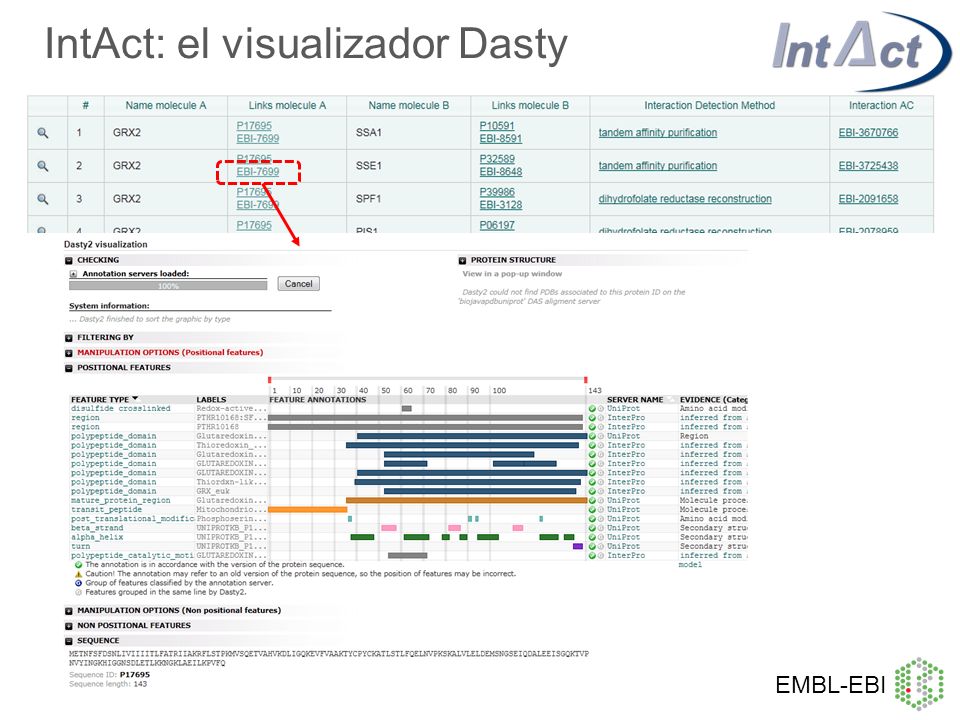This screenshot has width=960, height=720.
Task: Select the annotation servers progress bar
Action: 168,285
